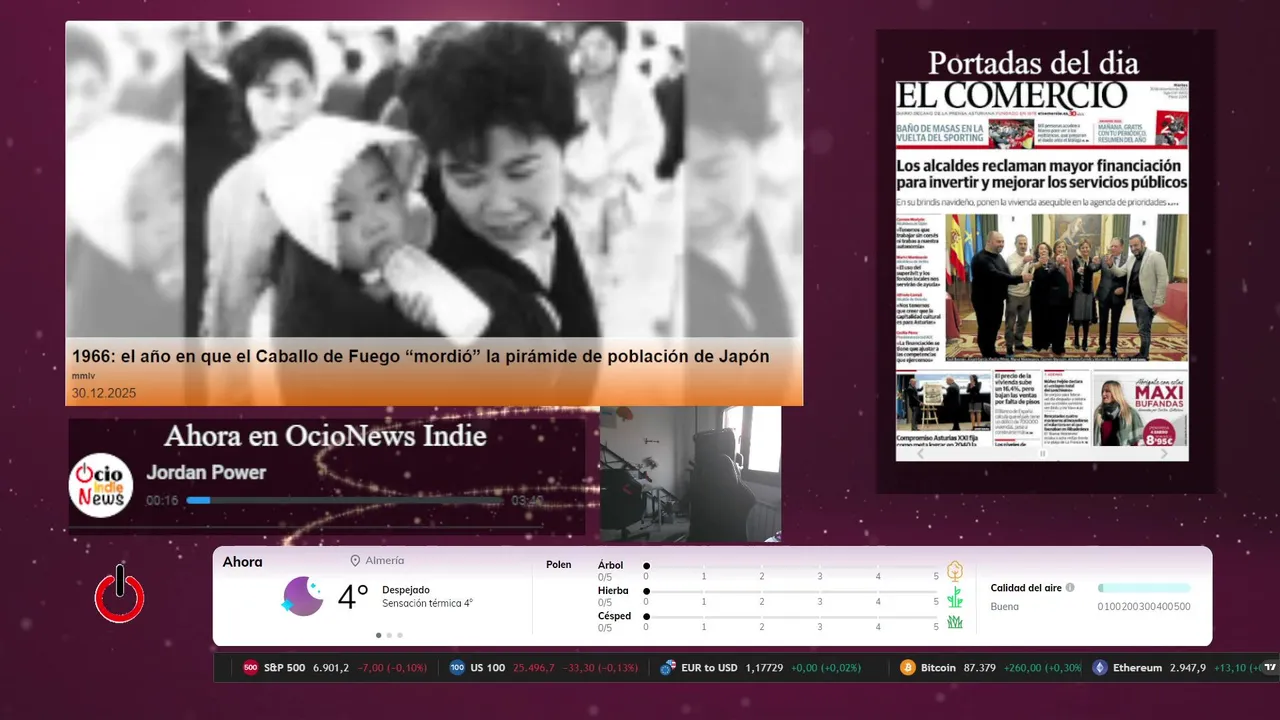
Task: Click the Bitcoin price 87.379
Action: [x=980, y=668]
